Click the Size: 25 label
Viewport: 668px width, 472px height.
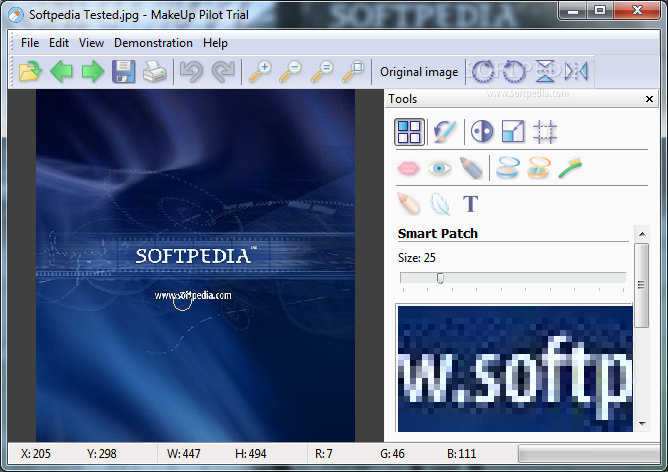[x=417, y=258]
